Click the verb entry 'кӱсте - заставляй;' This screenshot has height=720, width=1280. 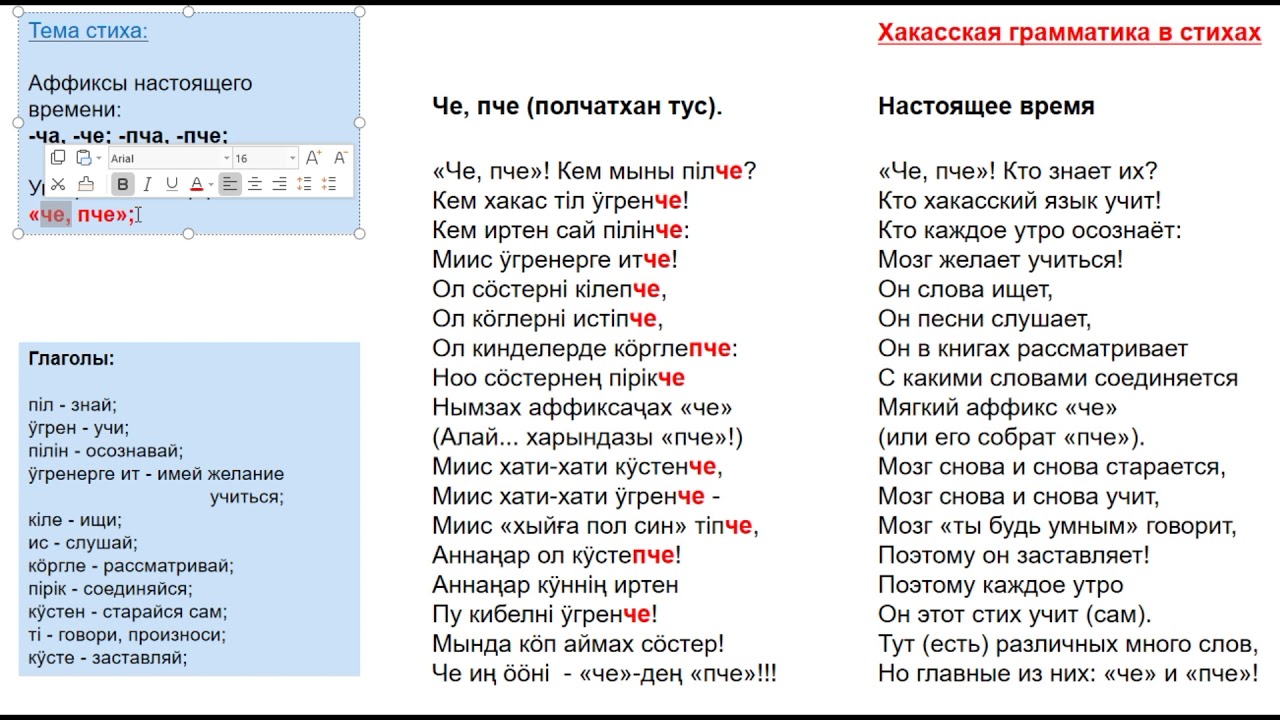pos(108,658)
